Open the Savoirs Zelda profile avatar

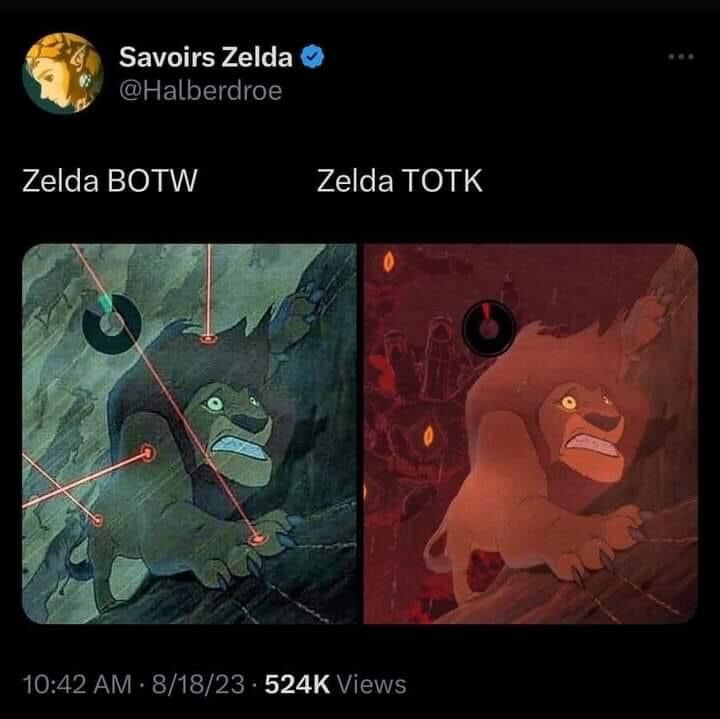pyautogui.click(x=60, y=72)
